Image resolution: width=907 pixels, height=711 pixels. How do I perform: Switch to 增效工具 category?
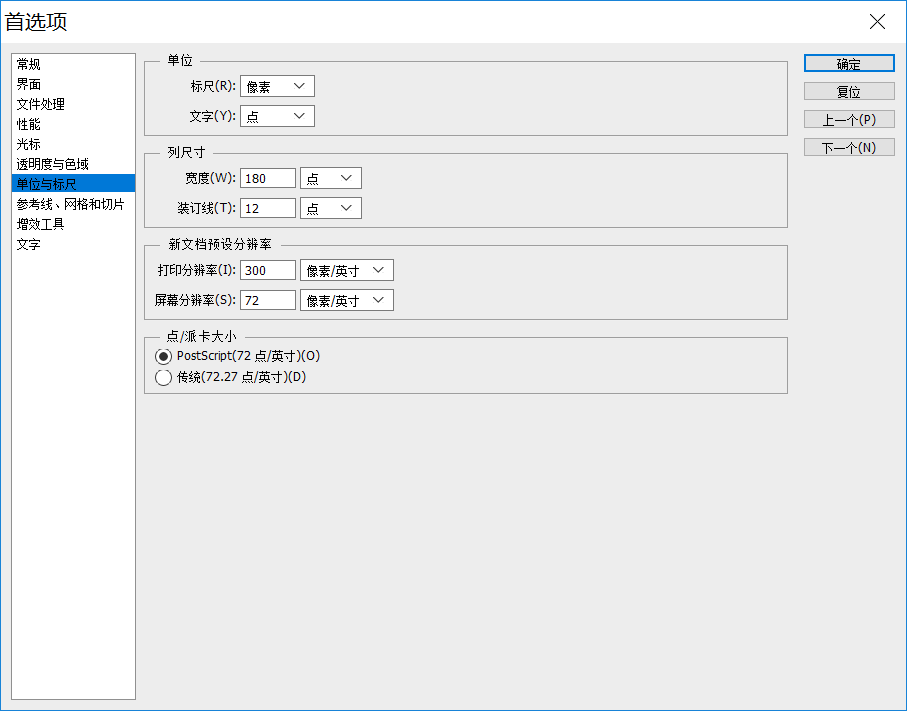(73, 224)
